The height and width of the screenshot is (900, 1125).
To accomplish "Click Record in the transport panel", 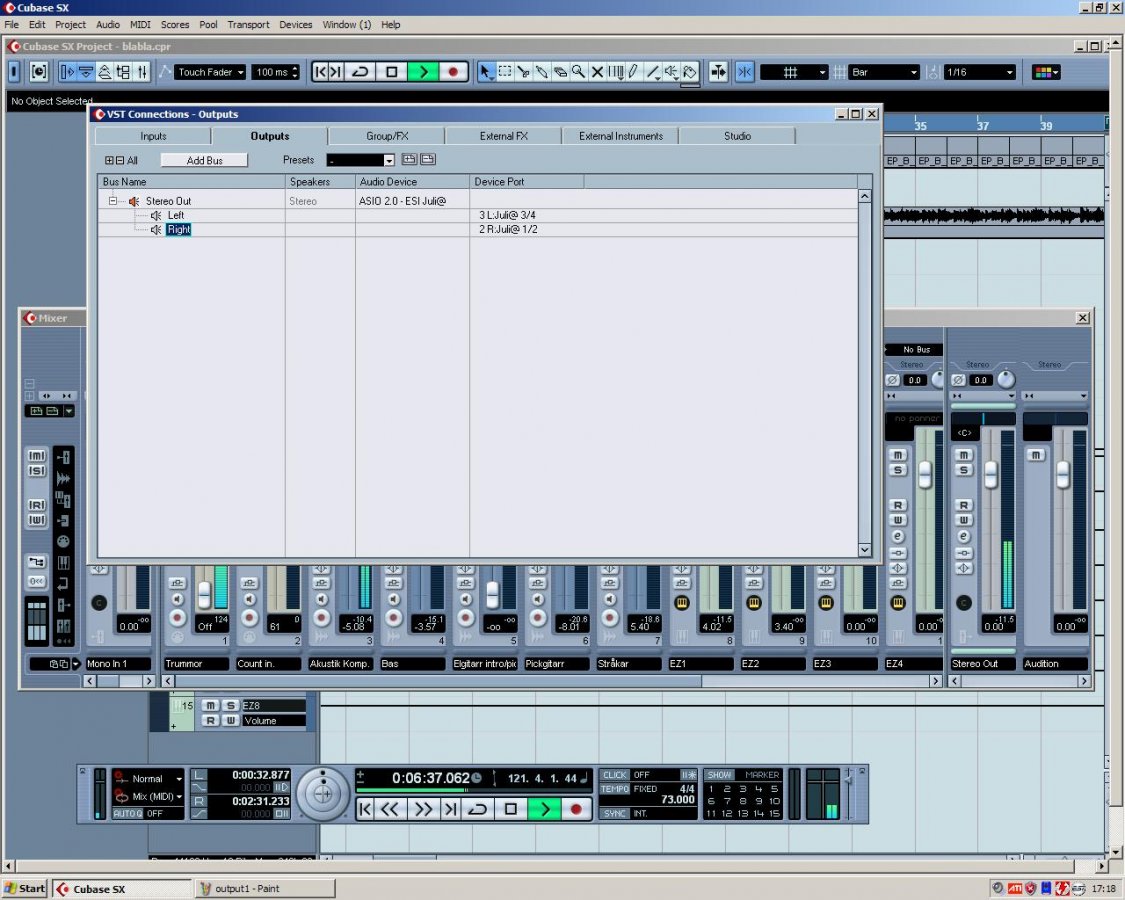I will click(575, 810).
